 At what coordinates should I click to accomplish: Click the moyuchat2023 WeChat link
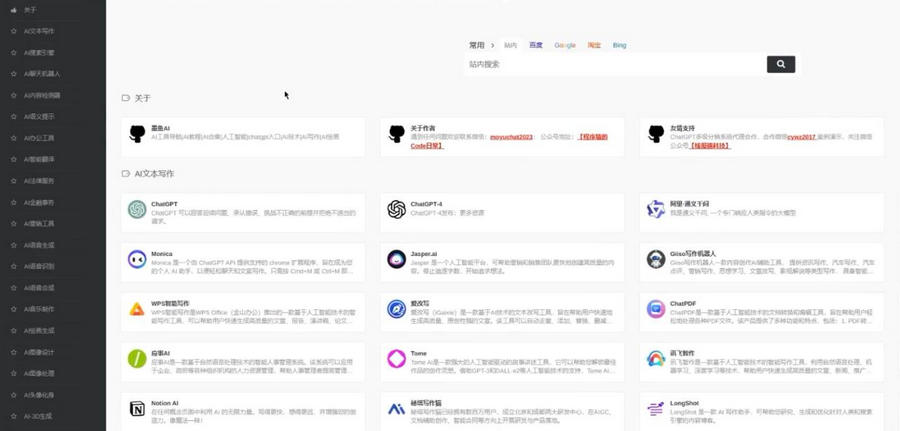point(511,137)
